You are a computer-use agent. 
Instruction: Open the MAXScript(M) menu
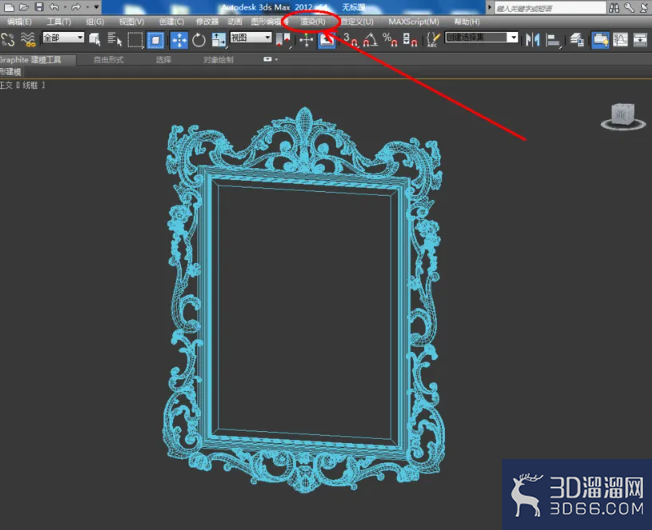click(414, 22)
